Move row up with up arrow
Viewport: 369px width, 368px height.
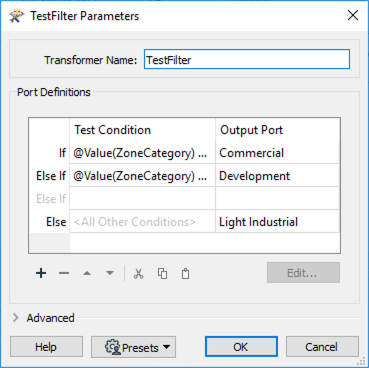(87, 273)
